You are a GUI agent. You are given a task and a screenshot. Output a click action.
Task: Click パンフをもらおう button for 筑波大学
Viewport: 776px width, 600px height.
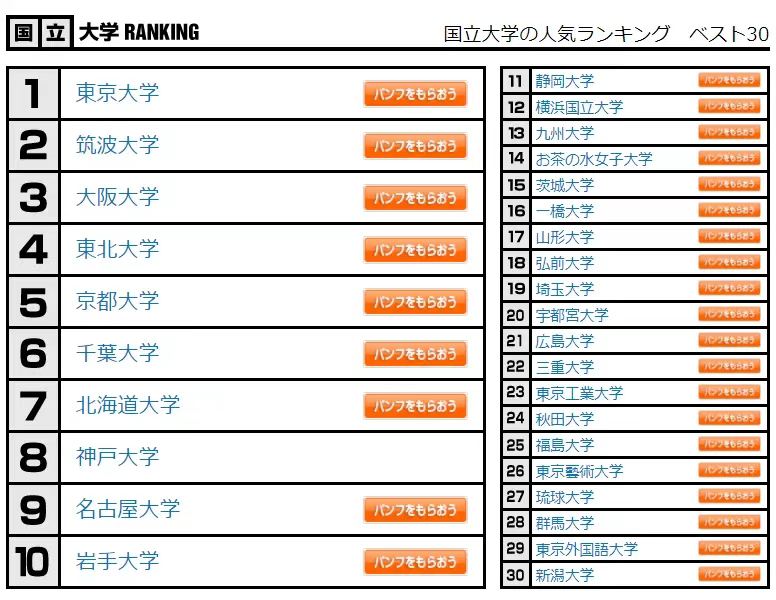[x=415, y=146]
